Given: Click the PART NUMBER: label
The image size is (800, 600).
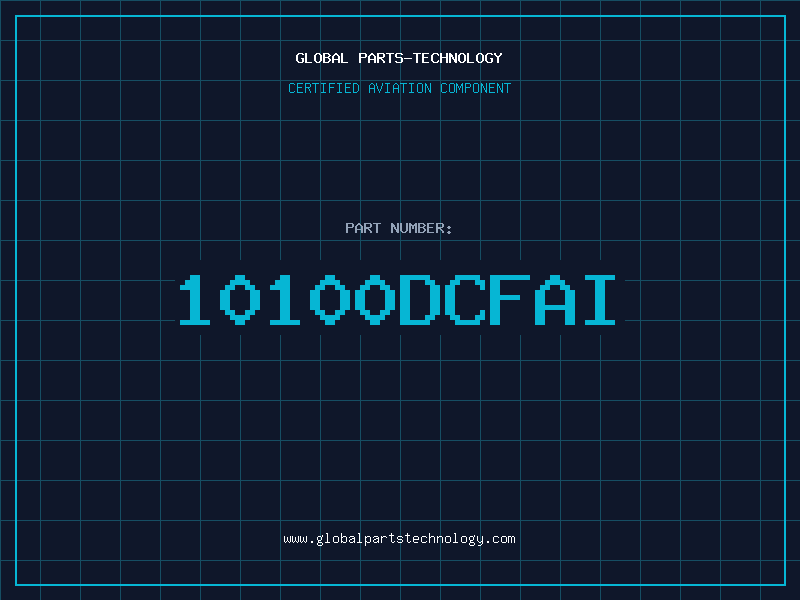Looking at the screenshot, I should point(398,228).
